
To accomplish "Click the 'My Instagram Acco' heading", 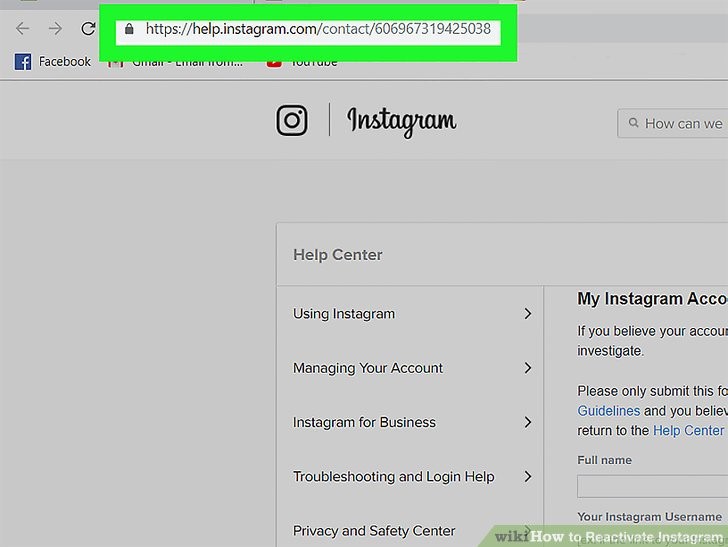I will click(x=652, y=299).
